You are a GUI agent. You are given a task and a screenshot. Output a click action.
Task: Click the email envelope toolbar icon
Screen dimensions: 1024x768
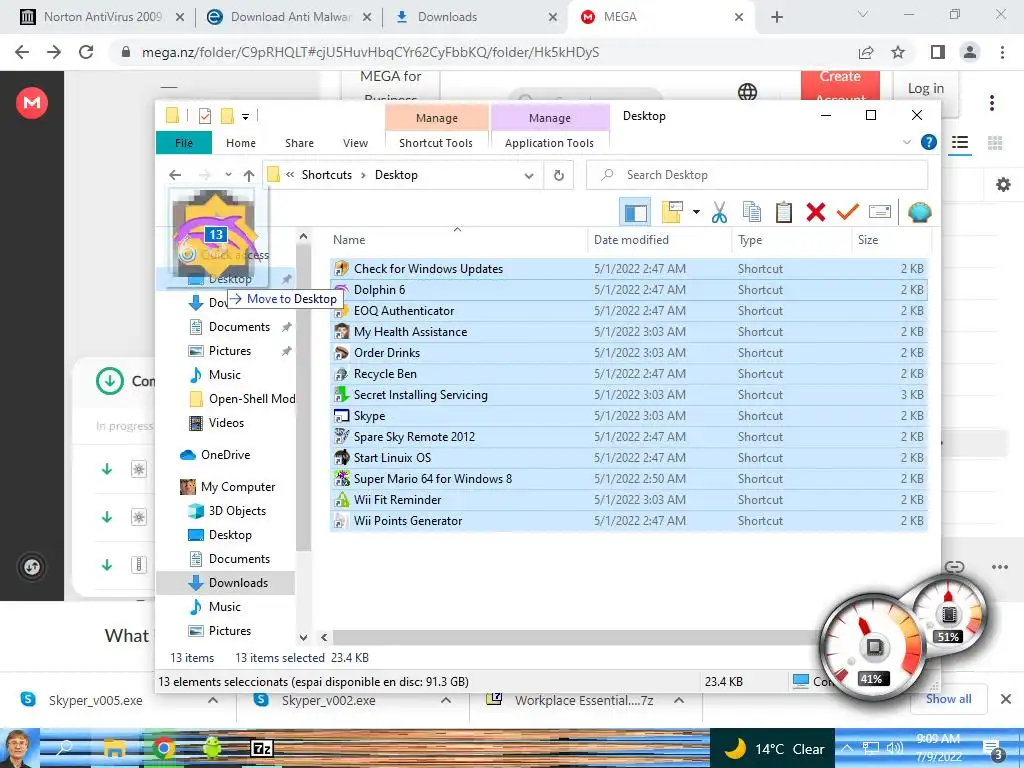pos(880,212)
